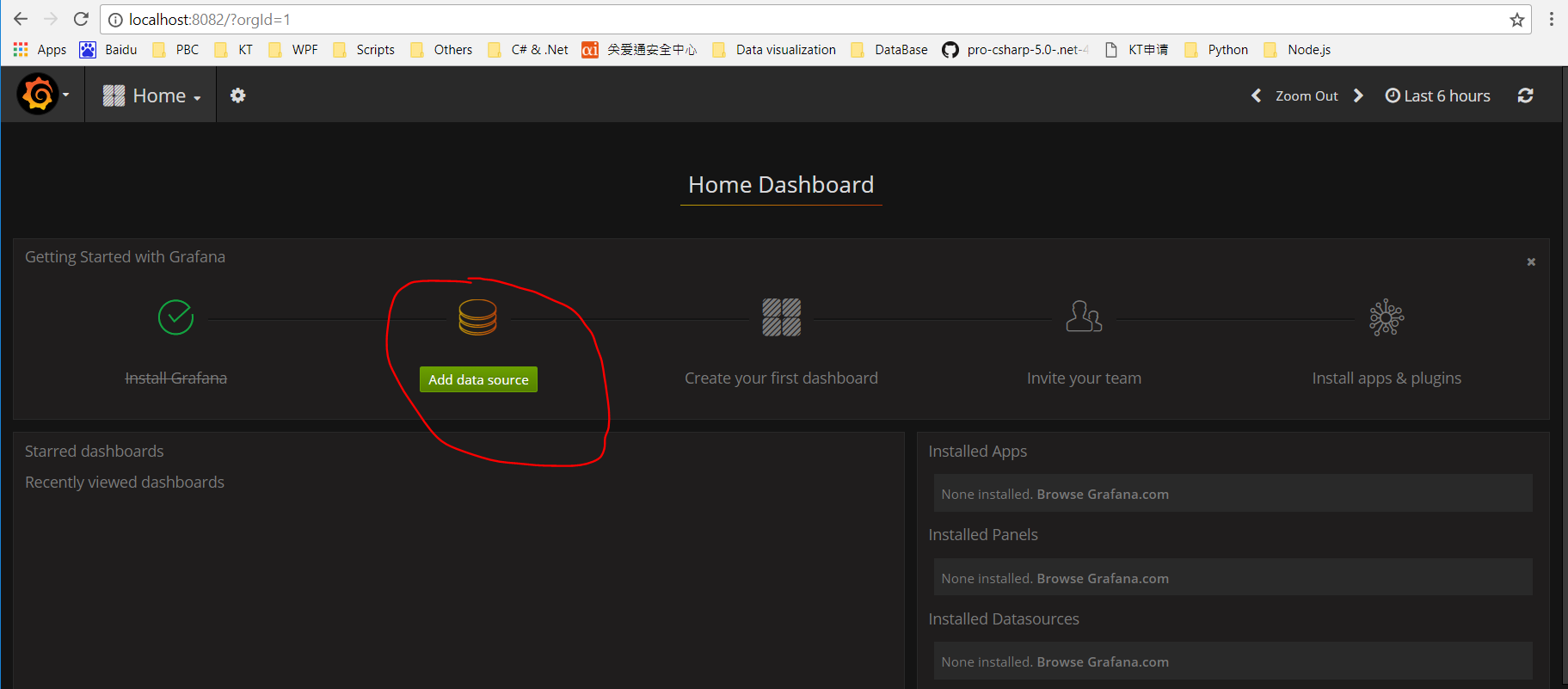Click the orange database data source icon
Screen dimensions: 1568x689
(x=477, y=317)
